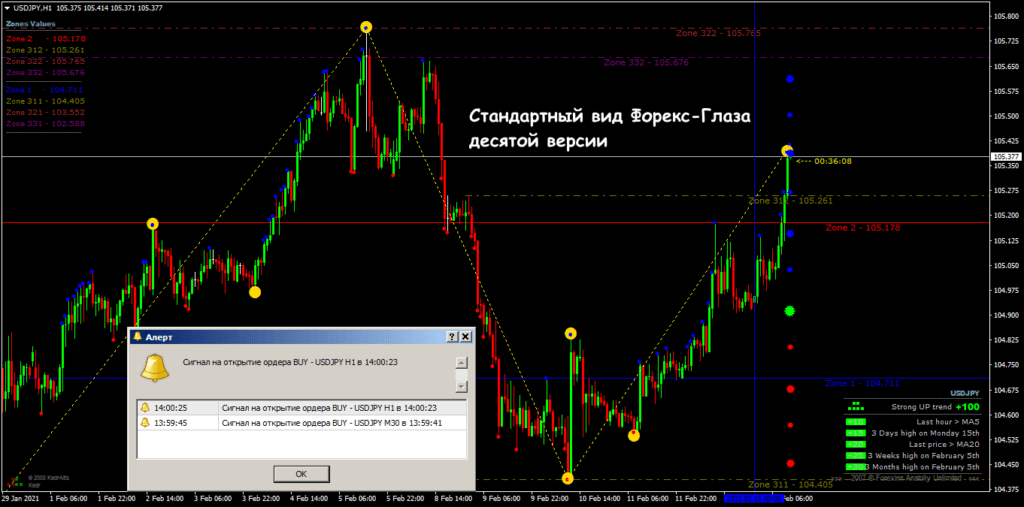Click the 105.377 current price tag on the price axis
1024x507 pixels.
tap(1004, 157)
